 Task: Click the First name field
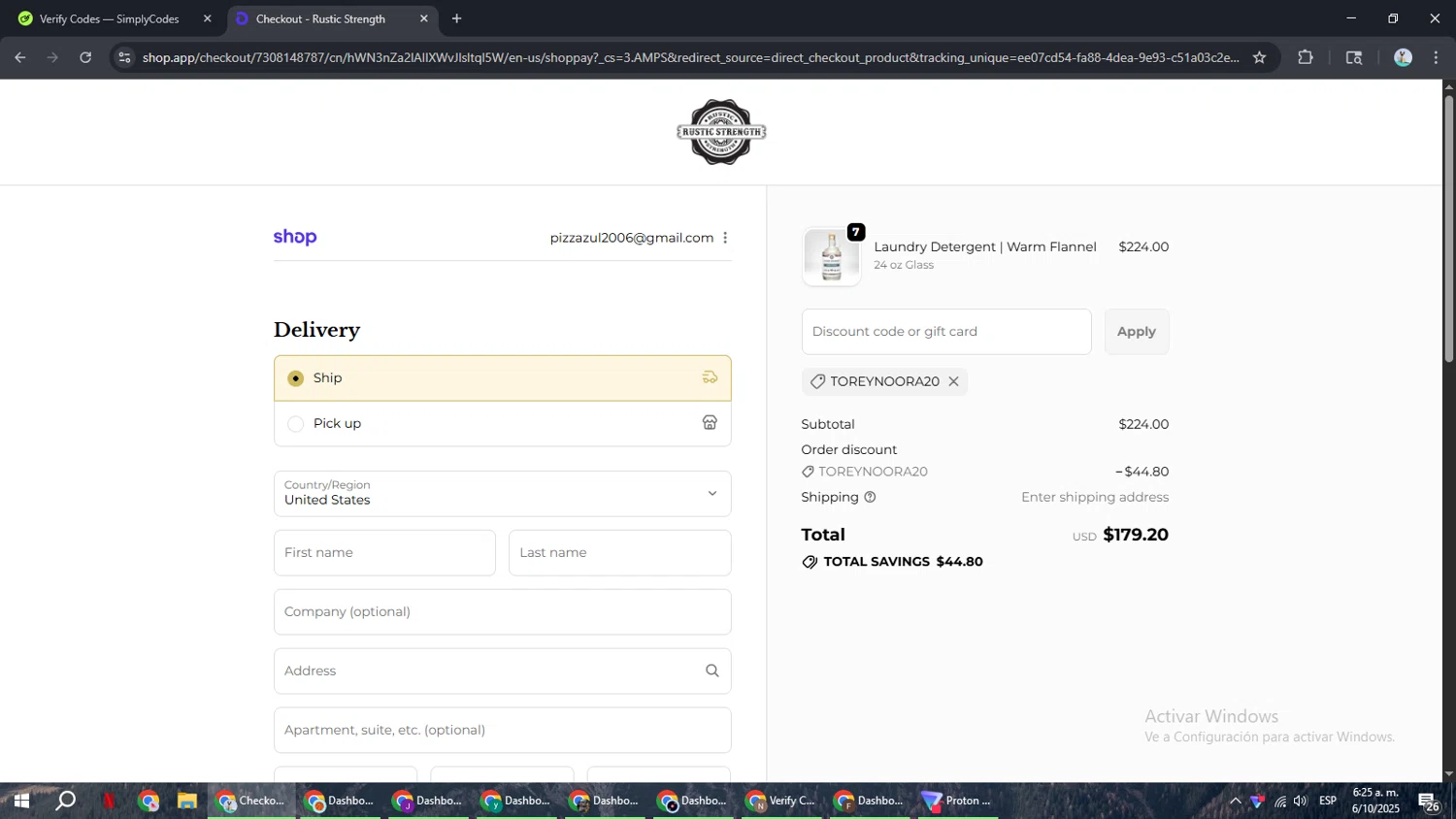click(x=384, y=552)
